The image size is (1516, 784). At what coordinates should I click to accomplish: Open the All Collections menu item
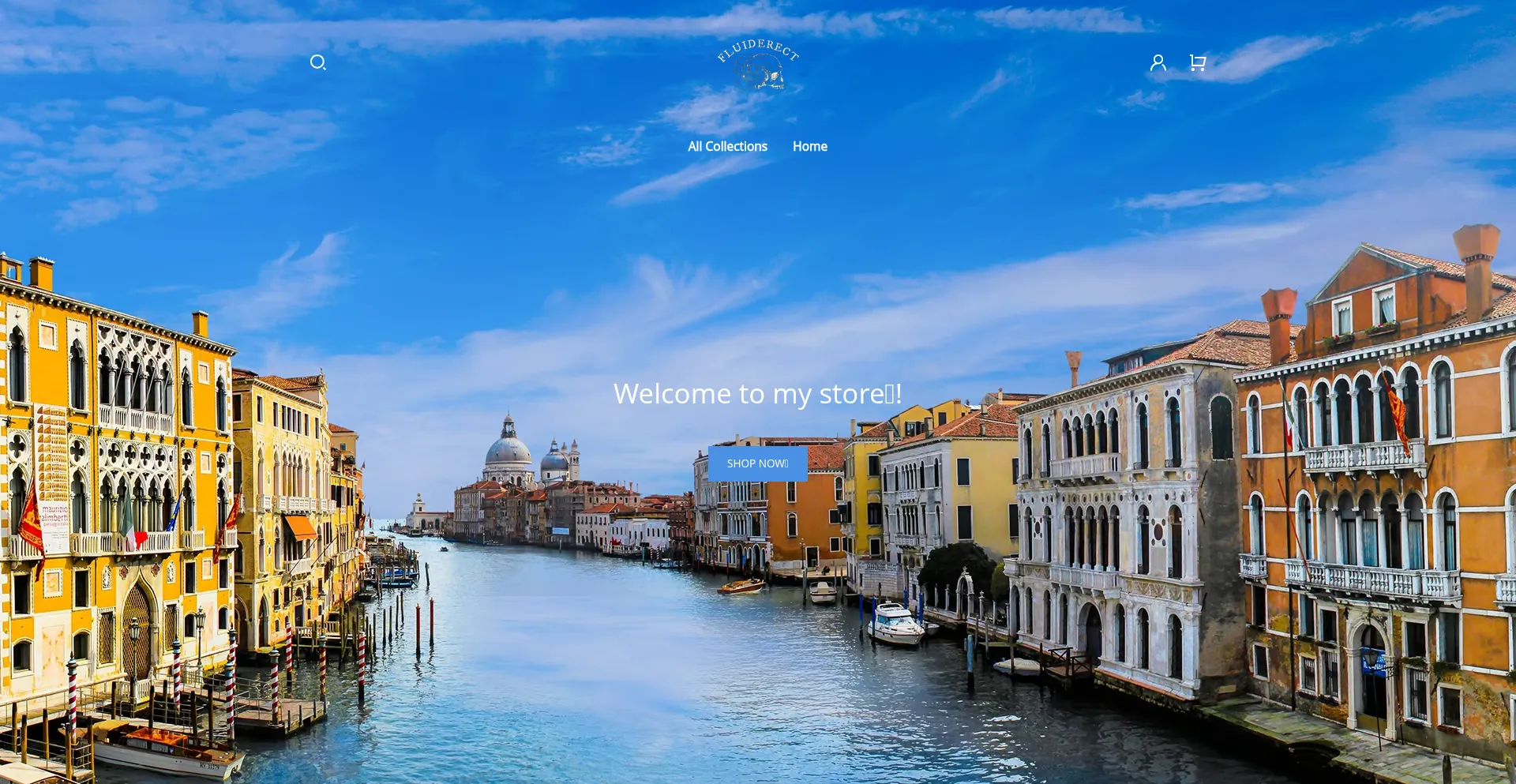727,146
